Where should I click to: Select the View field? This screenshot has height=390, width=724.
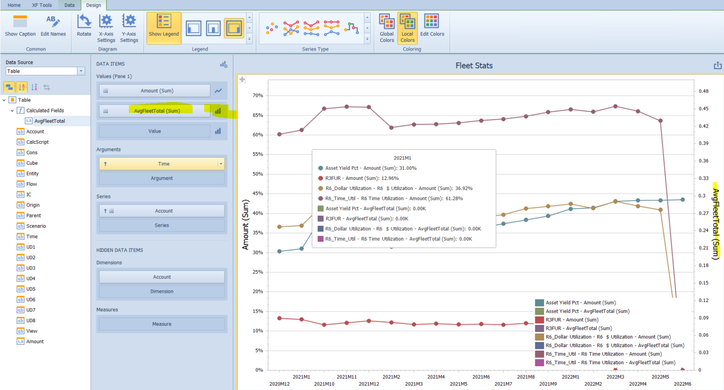(32, 331)
